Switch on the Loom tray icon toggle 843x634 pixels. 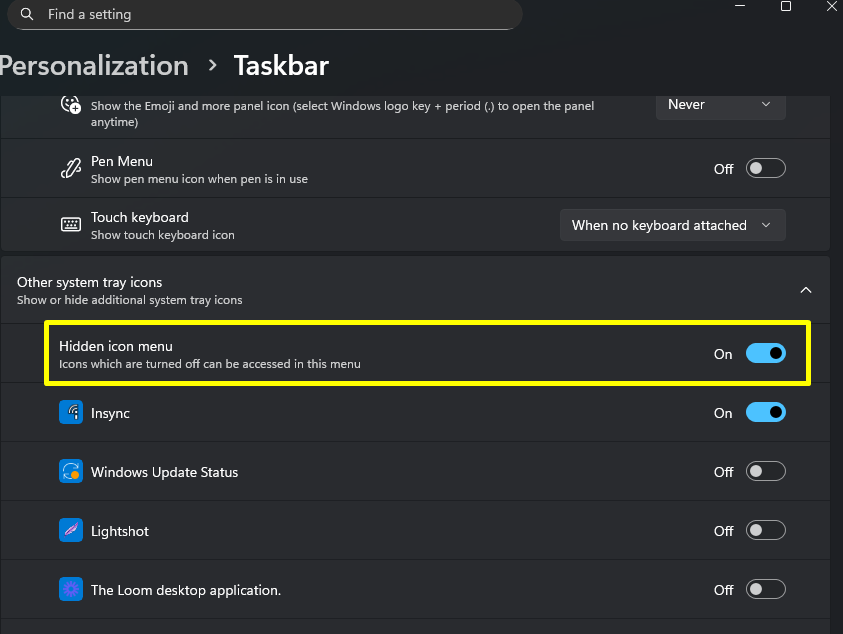pos(765,590)
